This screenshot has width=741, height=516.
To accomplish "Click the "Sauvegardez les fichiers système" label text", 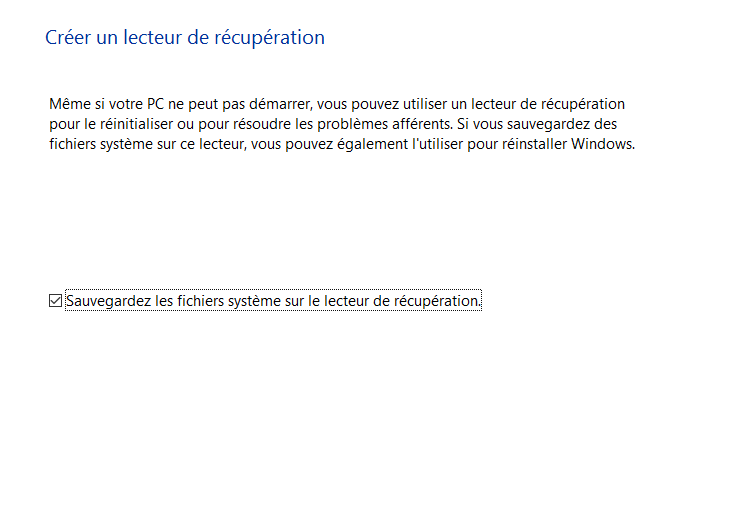I will tap(273, 301).
